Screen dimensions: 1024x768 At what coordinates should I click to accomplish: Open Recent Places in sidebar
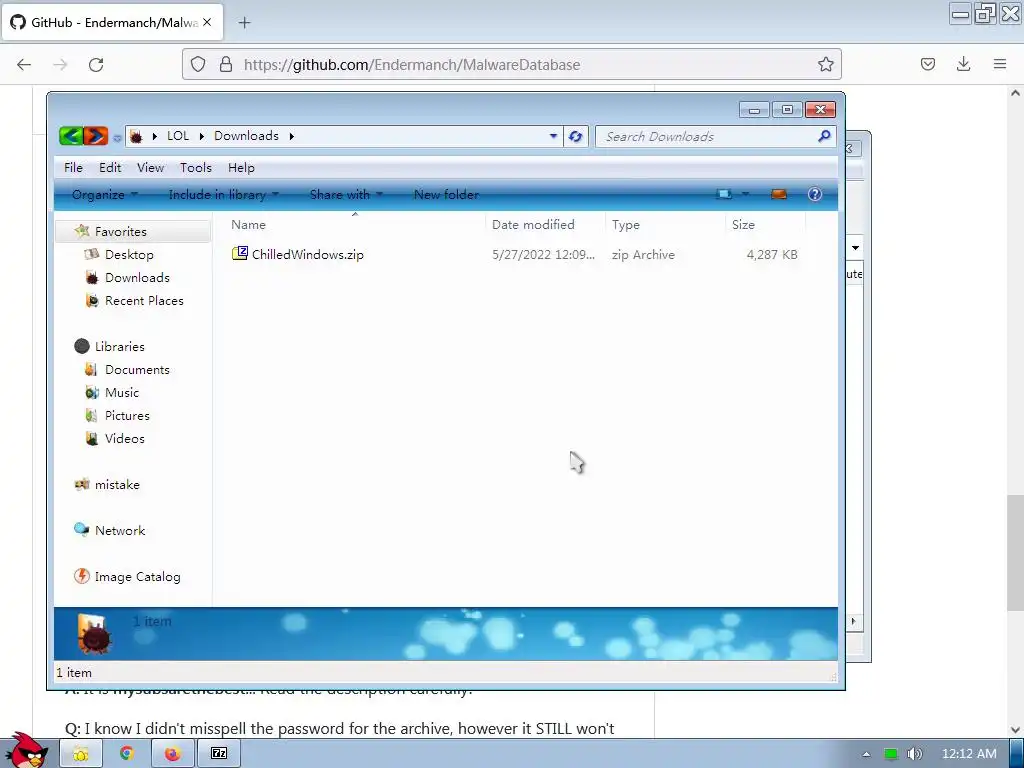pos(144,300)
